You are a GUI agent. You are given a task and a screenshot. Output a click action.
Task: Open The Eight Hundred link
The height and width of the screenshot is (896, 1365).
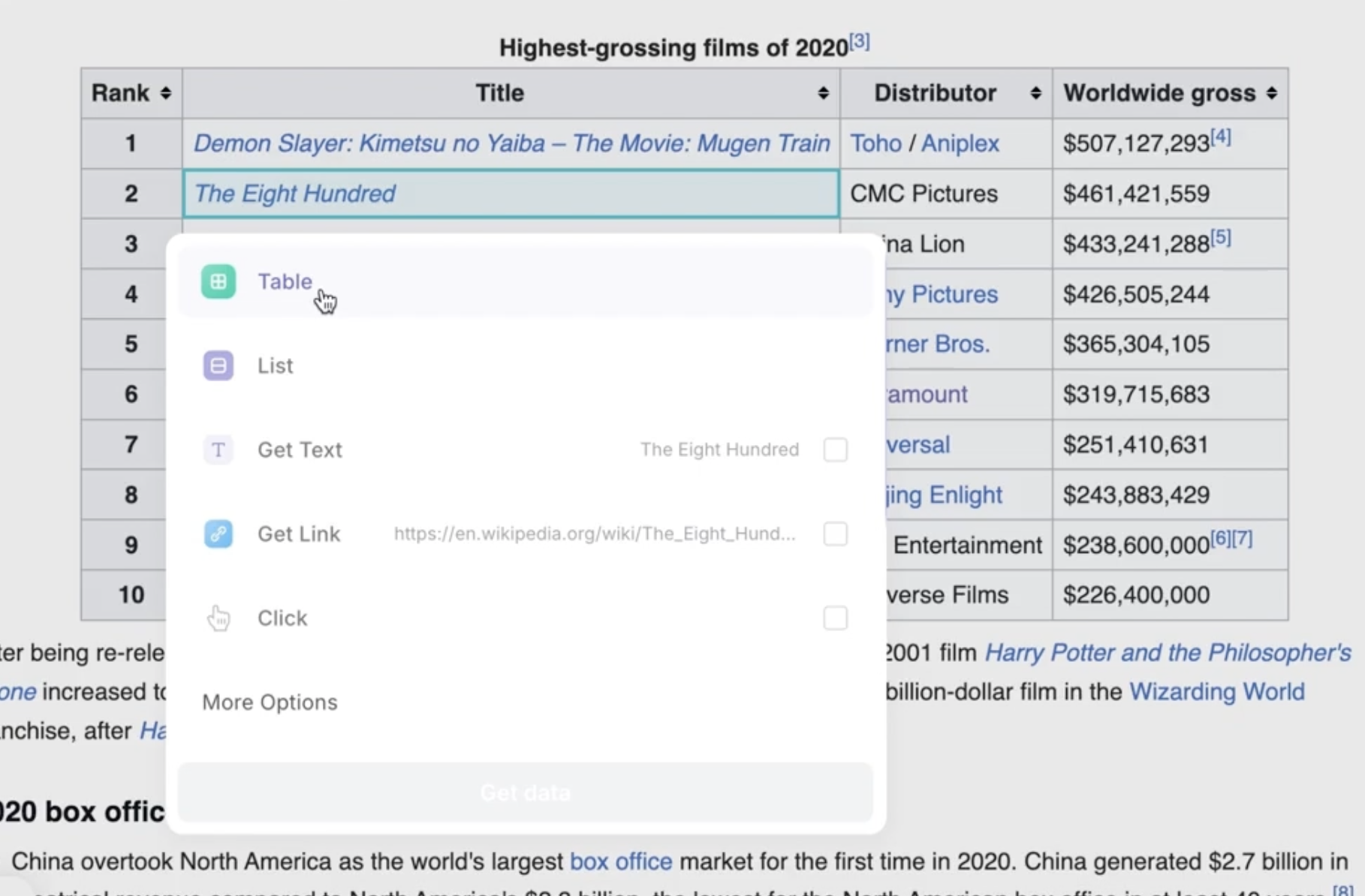tap(294, 193)
